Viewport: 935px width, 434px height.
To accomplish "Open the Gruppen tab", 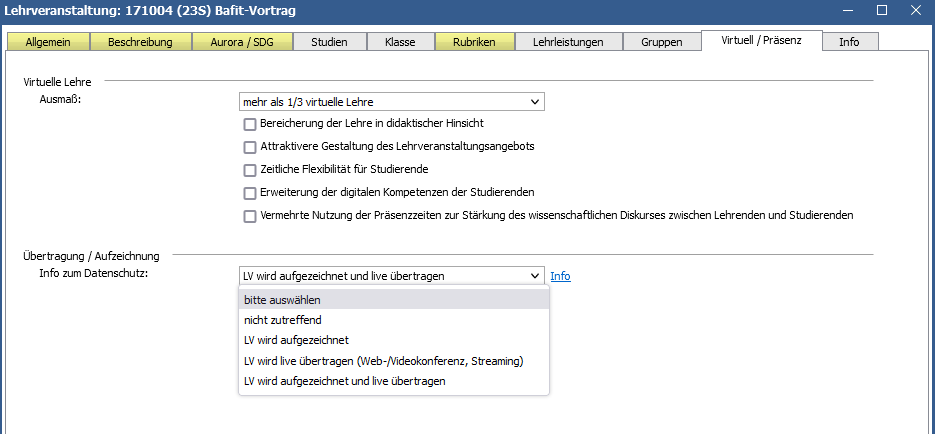I will tap(662, 42).
